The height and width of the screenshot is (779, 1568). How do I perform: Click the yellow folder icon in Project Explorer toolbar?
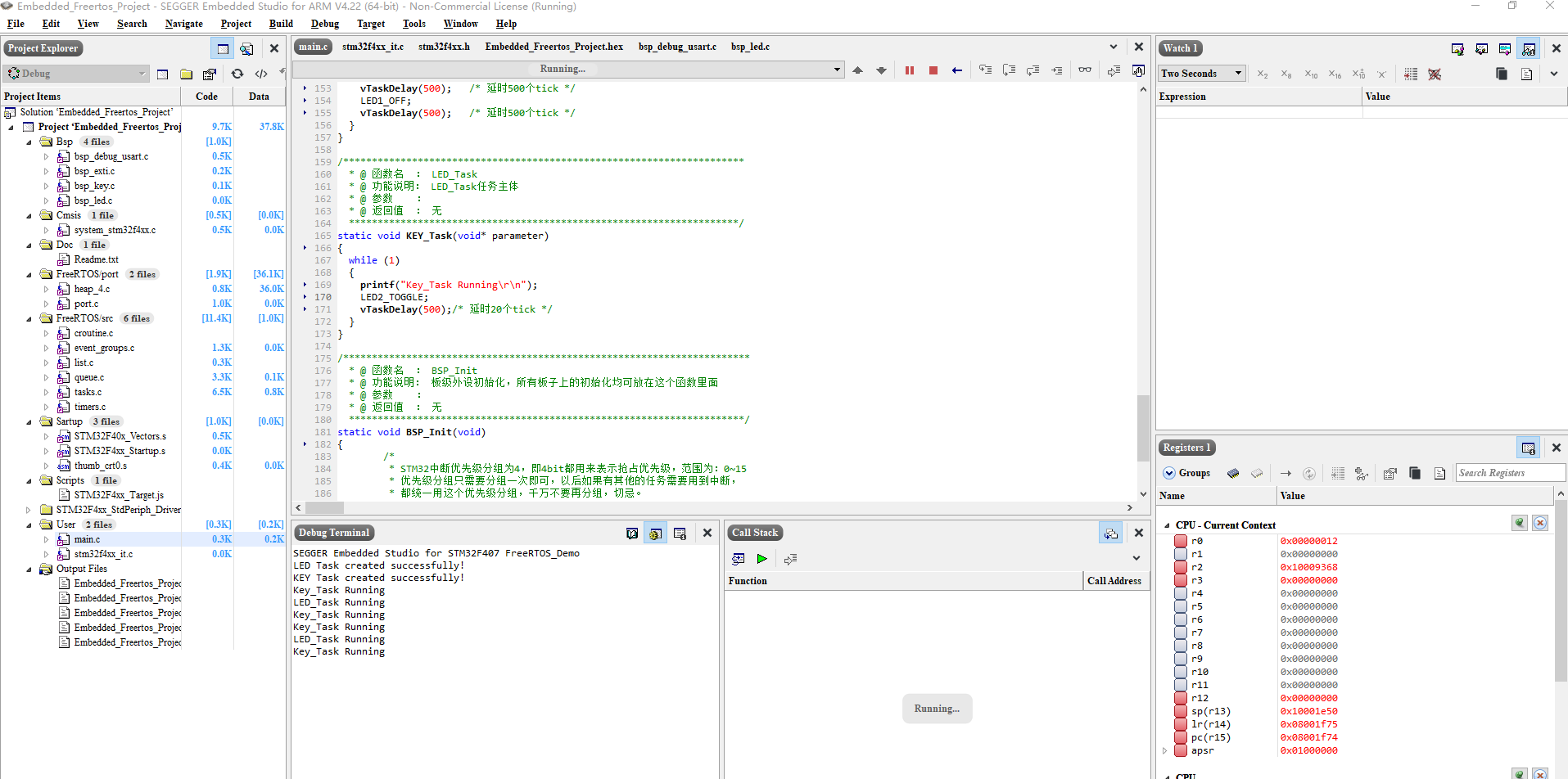point(186,74)
